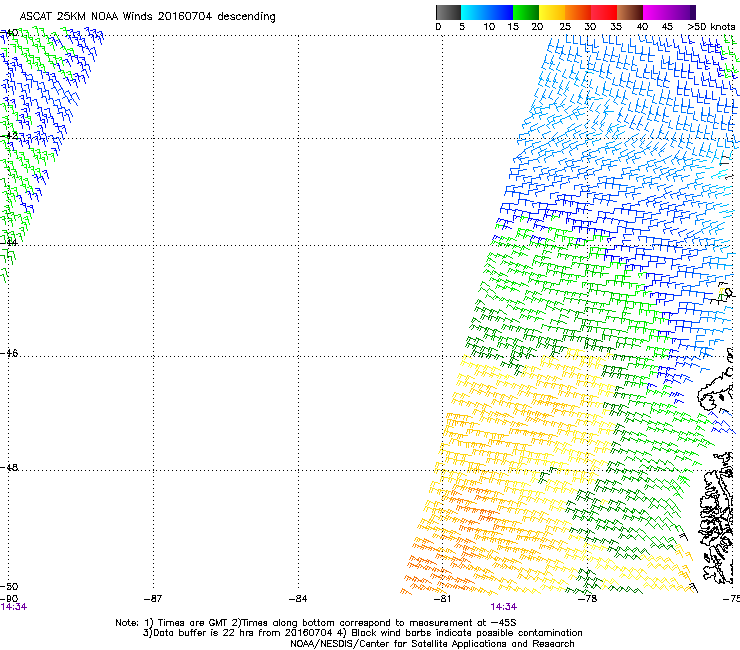Screen dimensions: 740x650
Task: Click the brown 35-40 knots legend segment
Action: click(630, 12)
